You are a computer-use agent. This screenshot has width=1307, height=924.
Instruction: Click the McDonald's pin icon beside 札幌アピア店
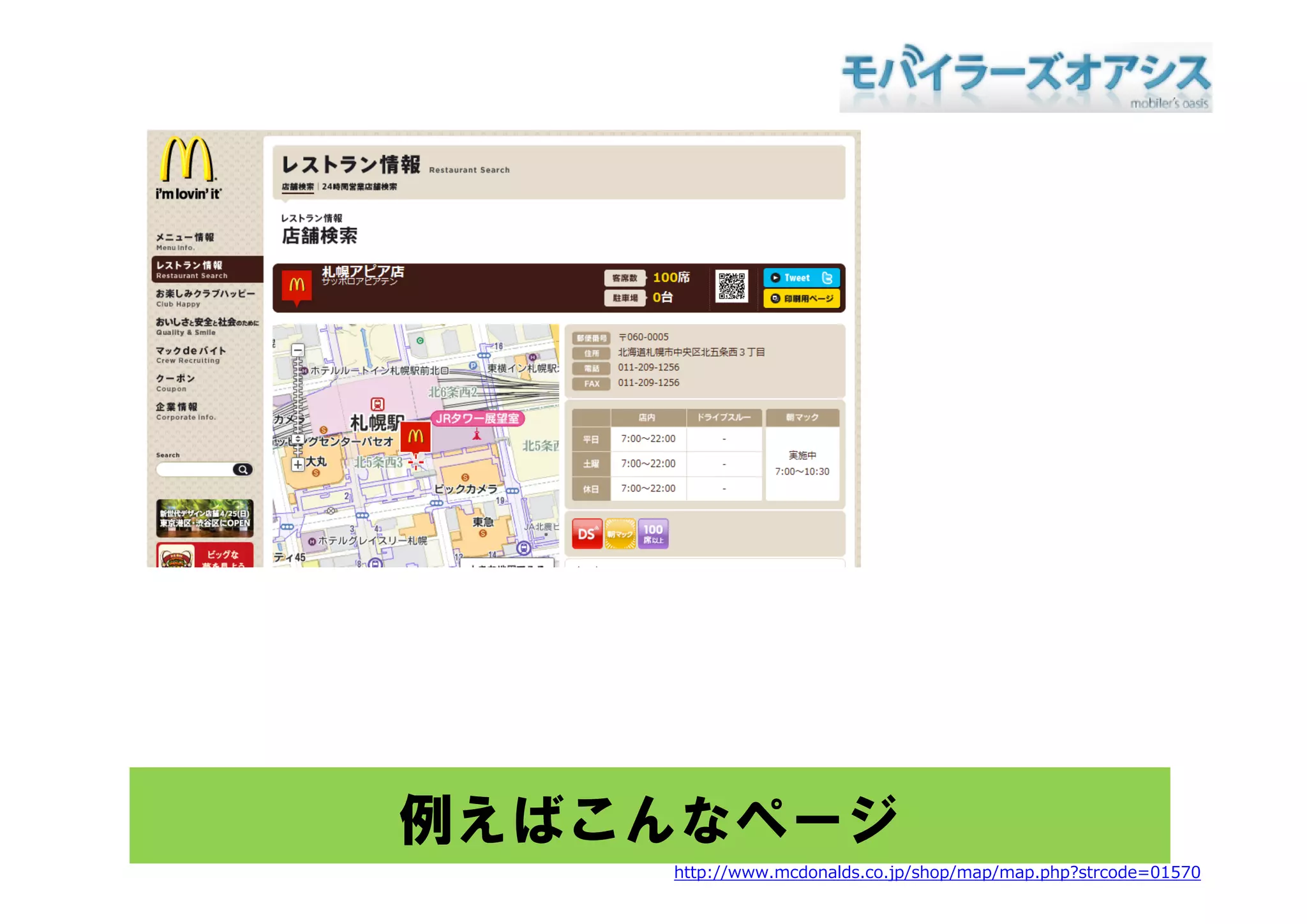pos(297,287)
